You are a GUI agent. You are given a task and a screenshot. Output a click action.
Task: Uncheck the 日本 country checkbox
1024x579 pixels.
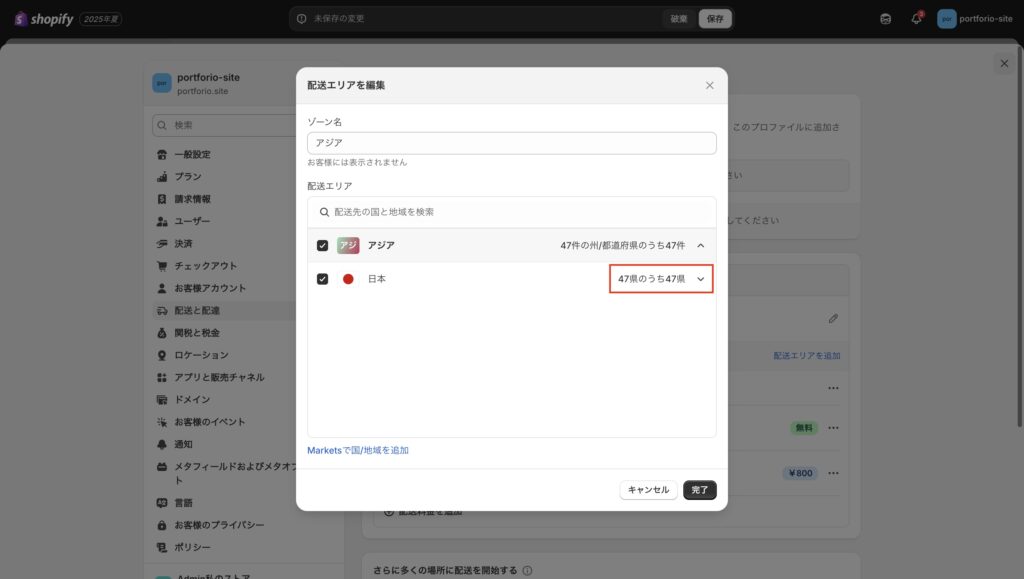click(322, 279)
